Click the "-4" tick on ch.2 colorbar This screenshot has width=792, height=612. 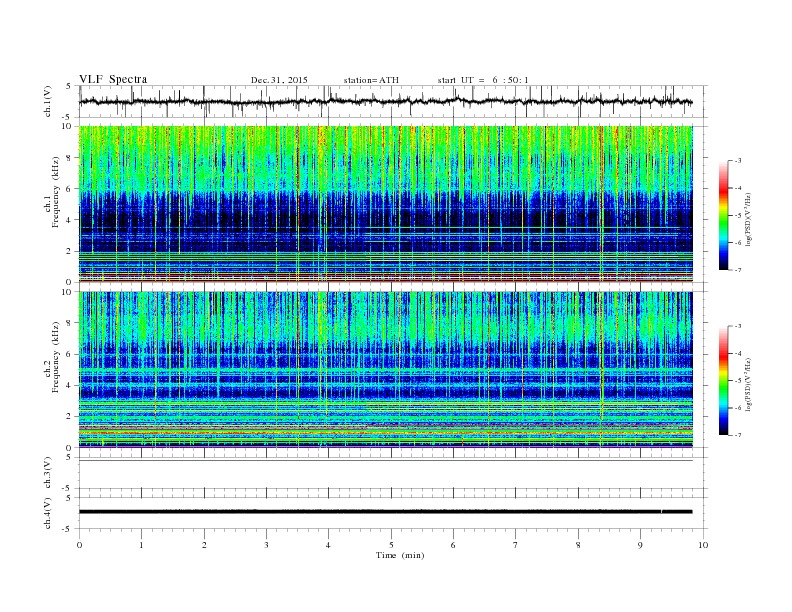coord(737,353)
